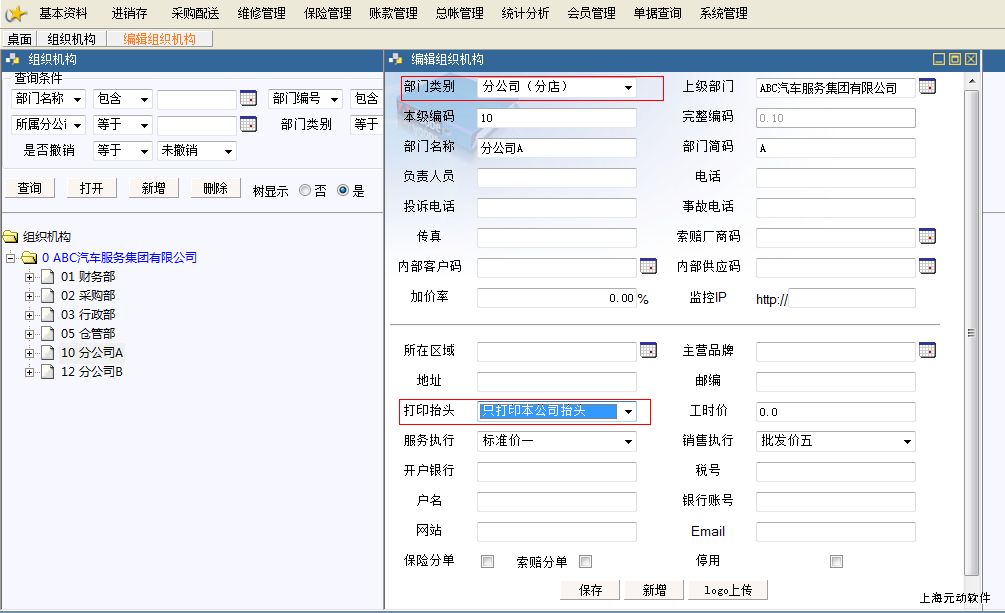Open lookup icon beside 内部供应码 field

[x=927, y=267]
